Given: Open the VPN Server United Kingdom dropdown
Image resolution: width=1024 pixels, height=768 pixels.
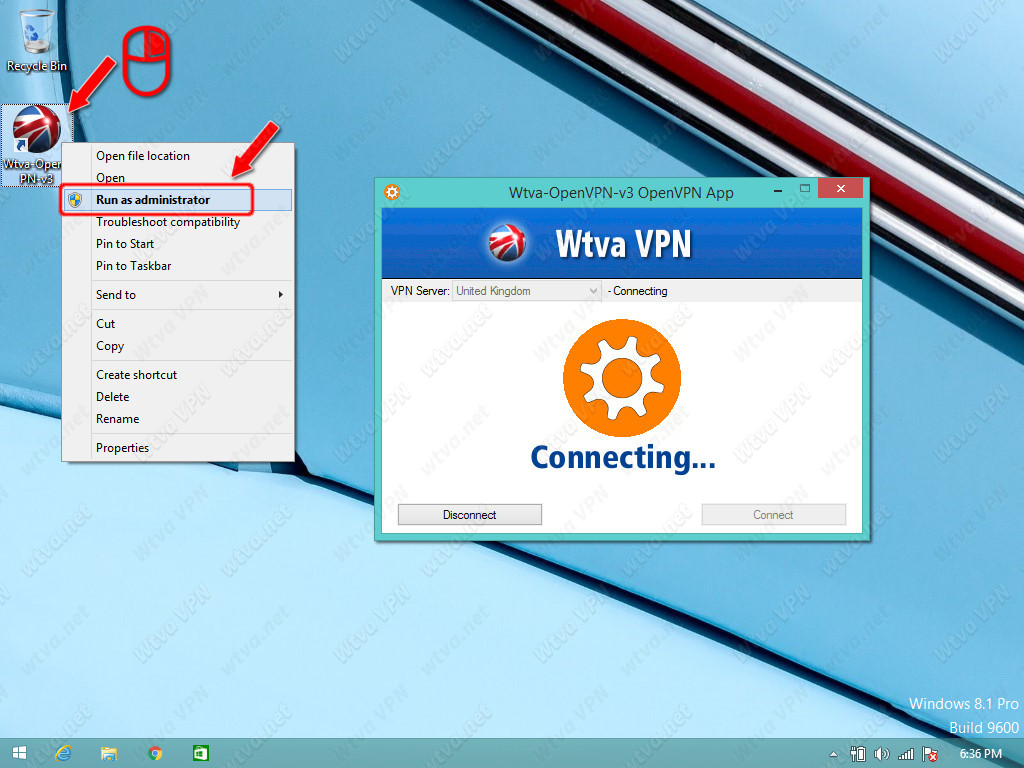Looking at the screenshot, I should 526,291.
